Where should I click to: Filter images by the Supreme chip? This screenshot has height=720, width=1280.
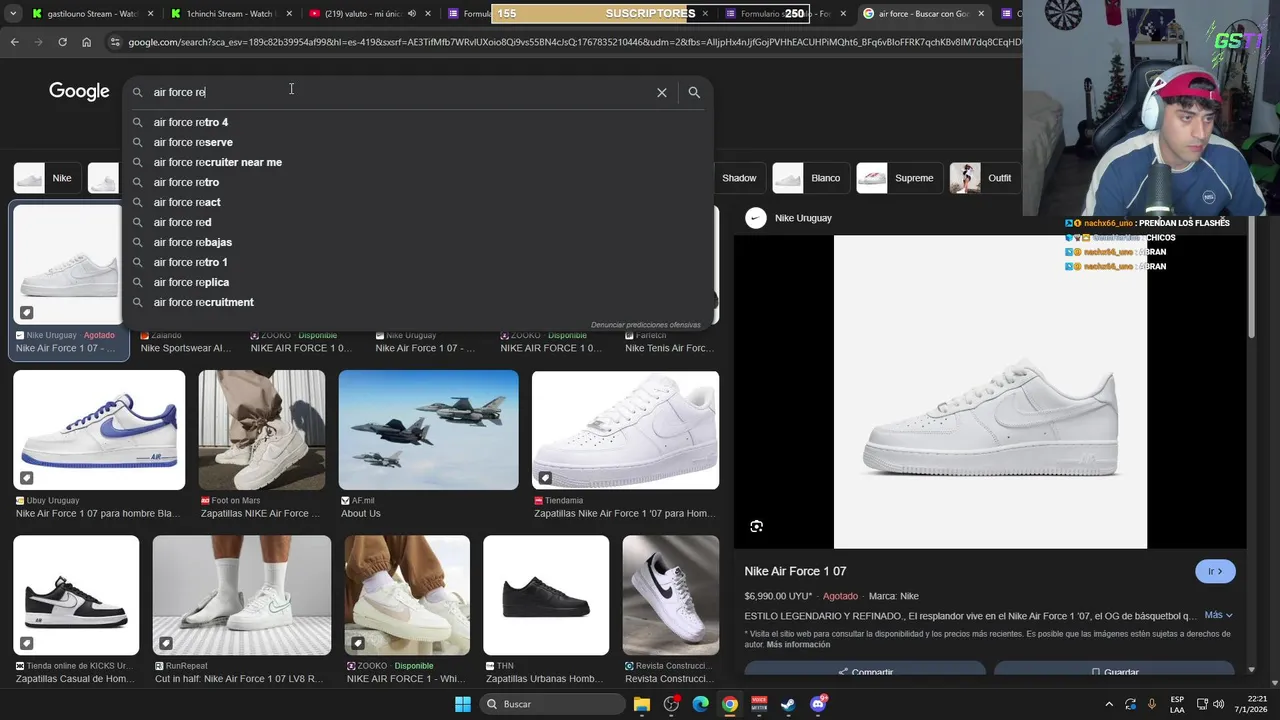(898, 178)
